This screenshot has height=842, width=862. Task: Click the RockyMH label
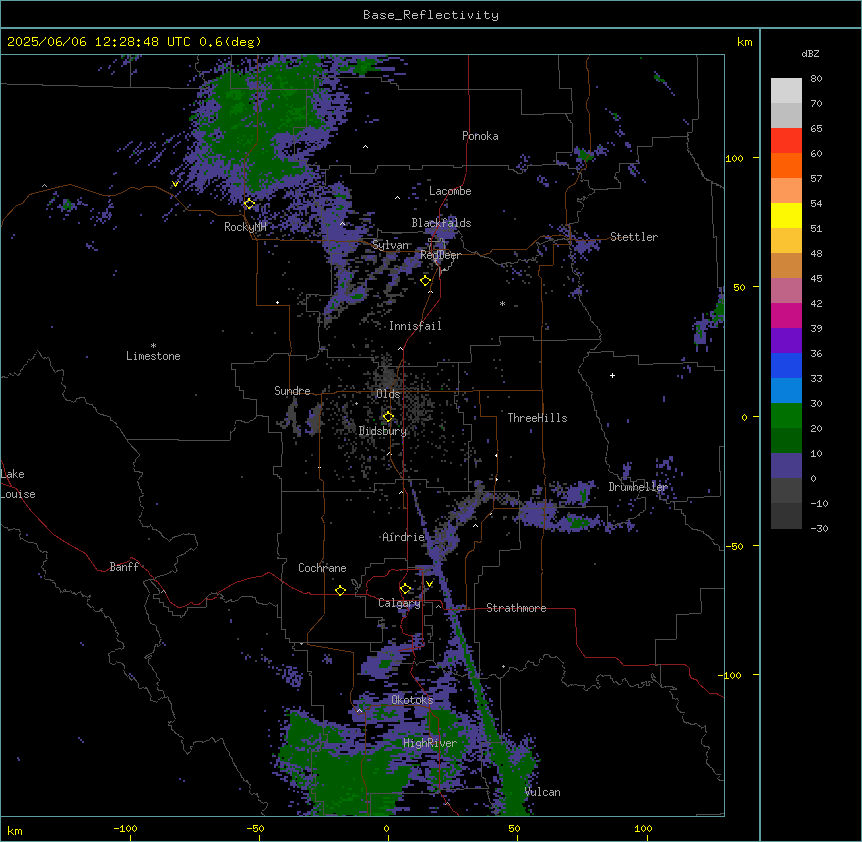[245, 226]
